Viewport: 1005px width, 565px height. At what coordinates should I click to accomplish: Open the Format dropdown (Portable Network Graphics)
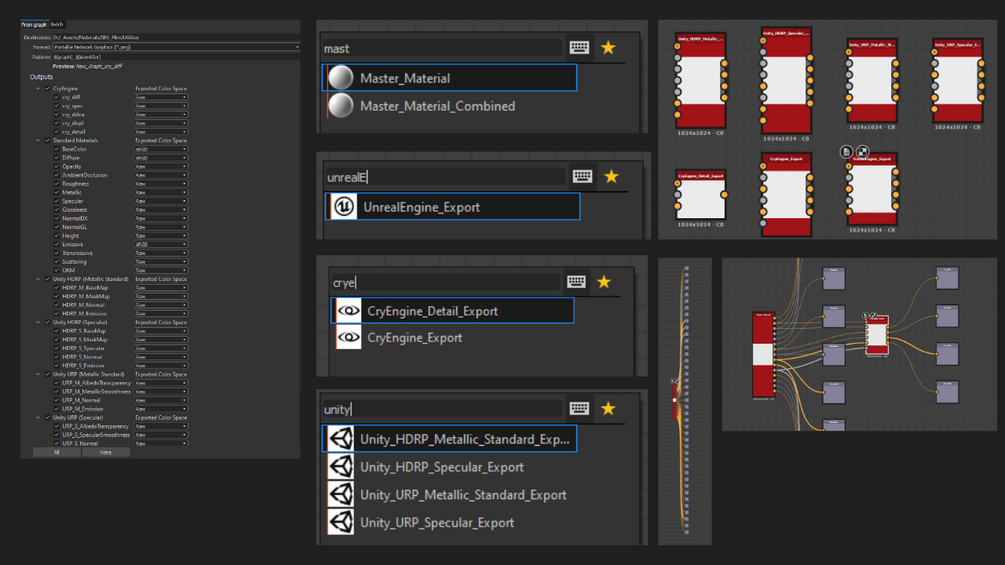176,47
